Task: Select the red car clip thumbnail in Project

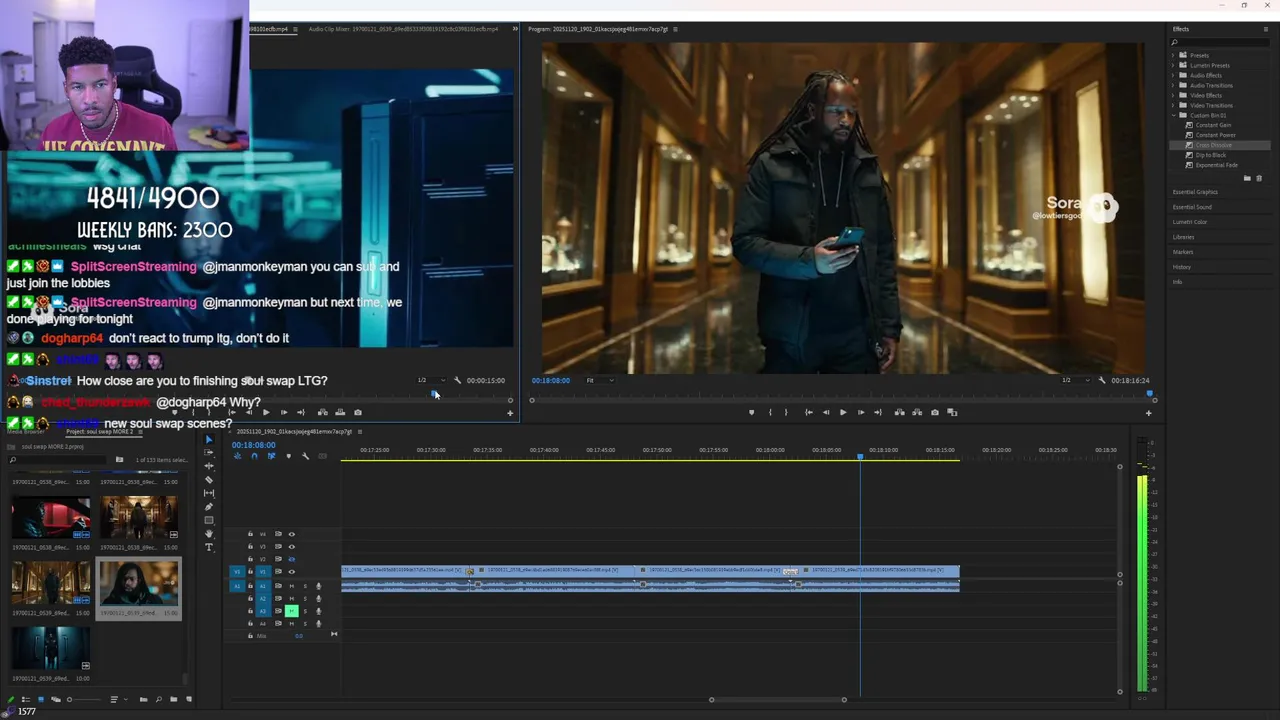Action: (x=50, y=518)
